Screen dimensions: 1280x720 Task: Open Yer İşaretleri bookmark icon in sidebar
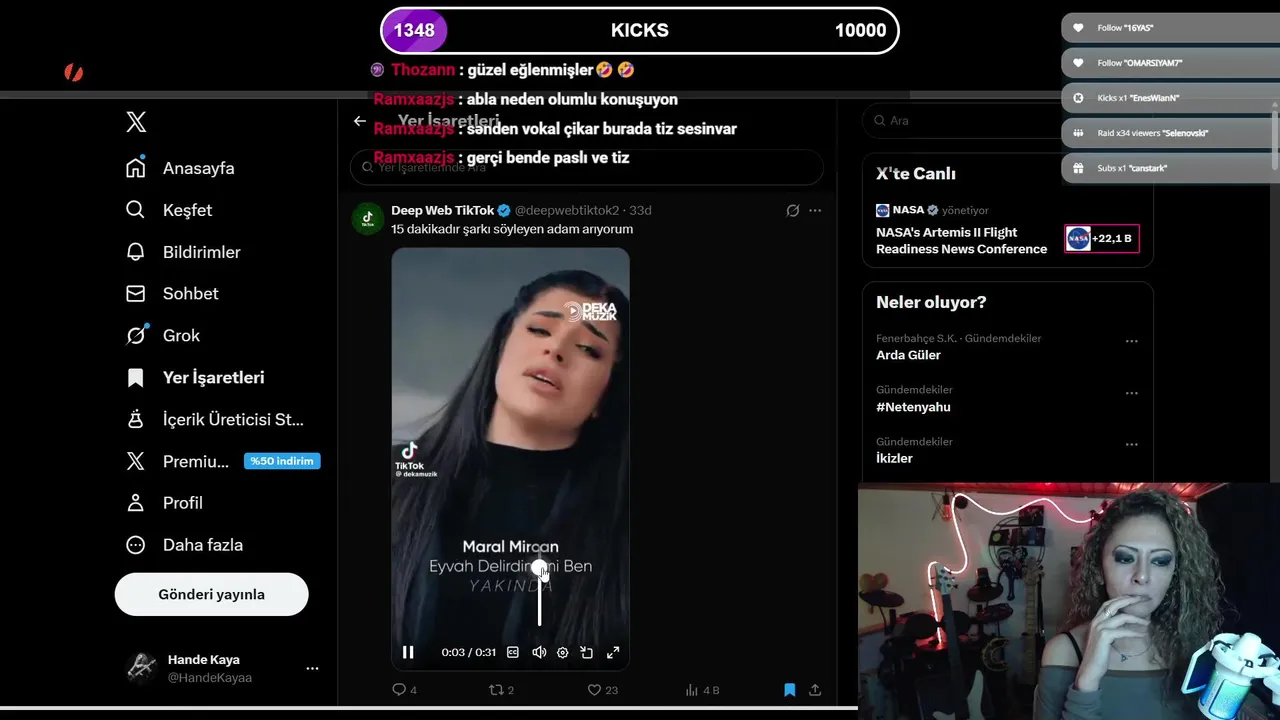pos(136,378)
